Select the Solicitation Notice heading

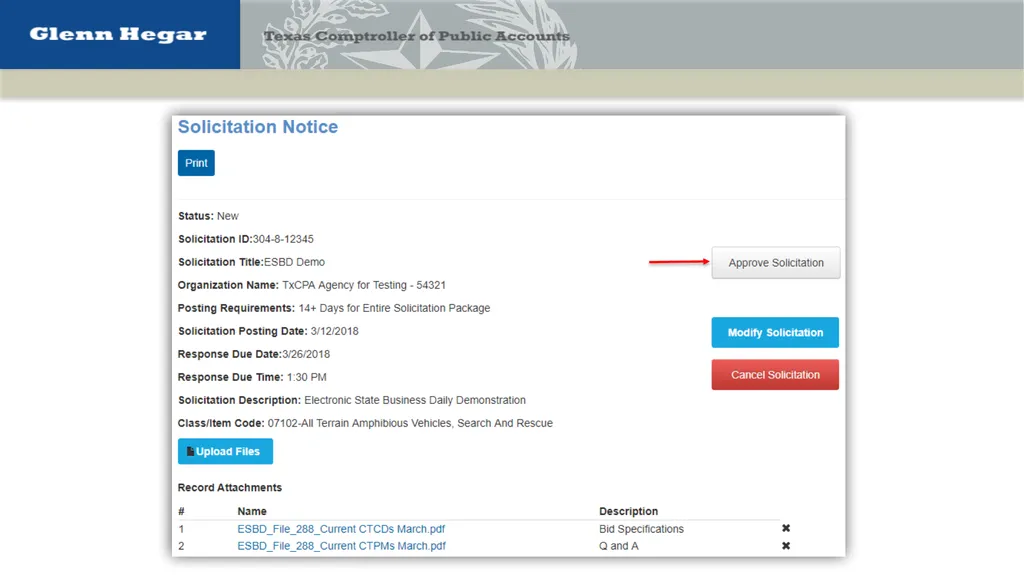coord(258,127)
